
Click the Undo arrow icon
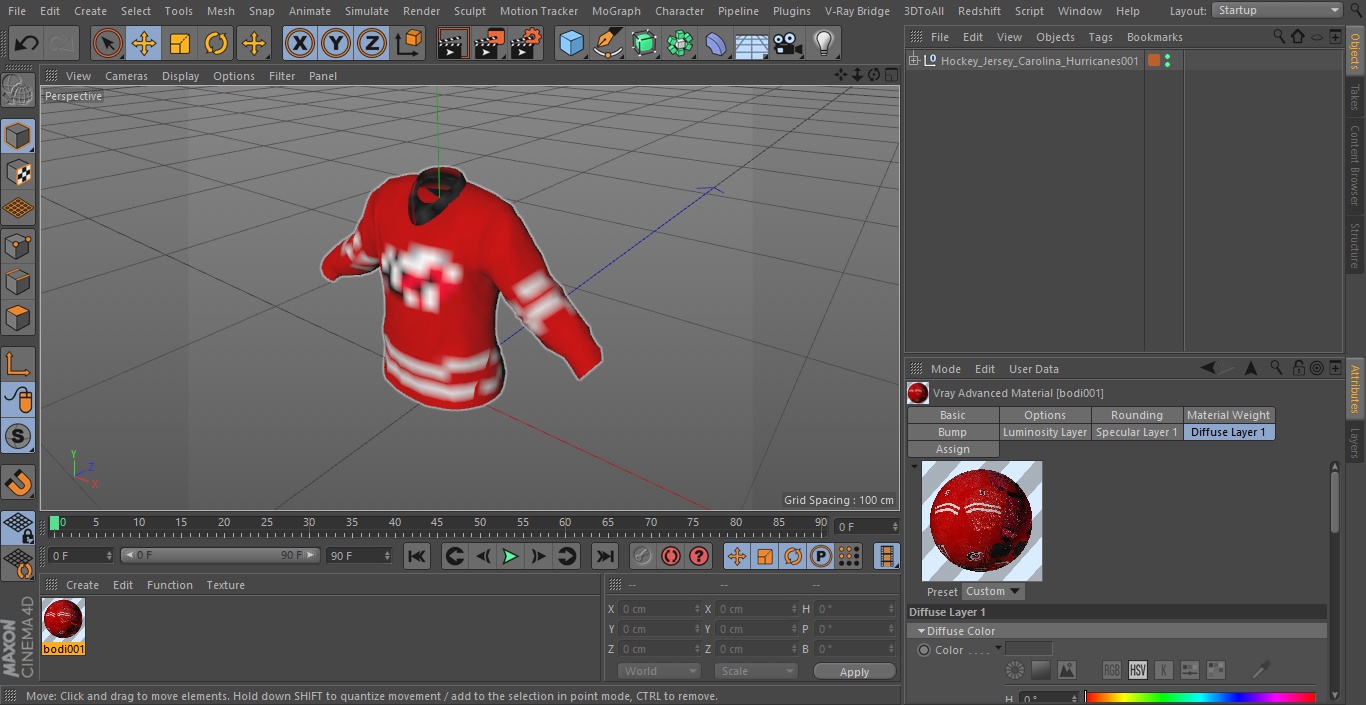click(27, 43)
